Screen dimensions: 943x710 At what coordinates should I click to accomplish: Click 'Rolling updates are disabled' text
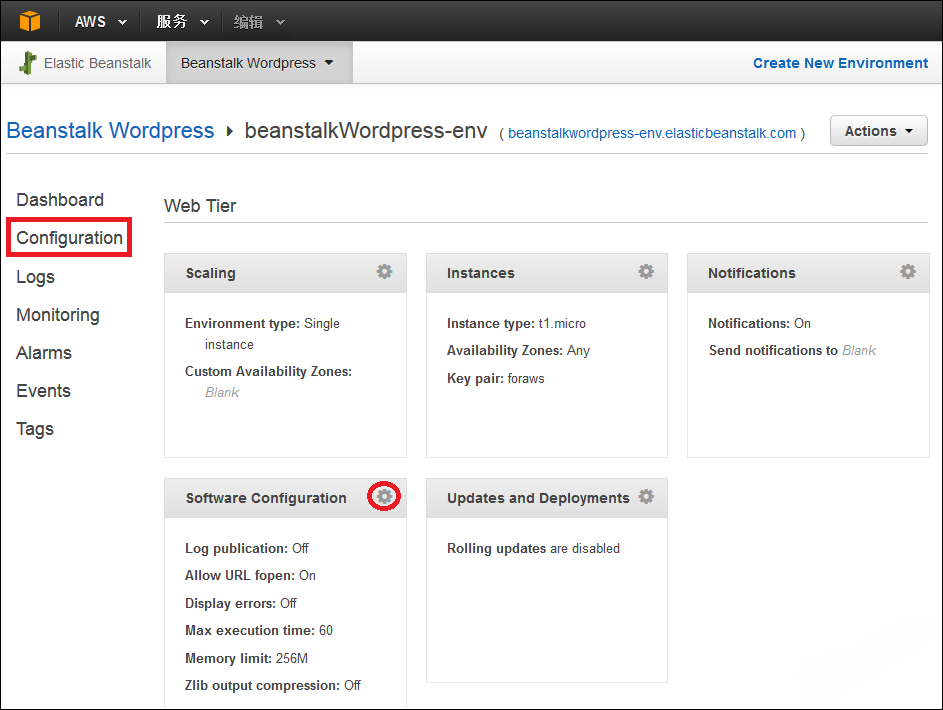(533, 548)
